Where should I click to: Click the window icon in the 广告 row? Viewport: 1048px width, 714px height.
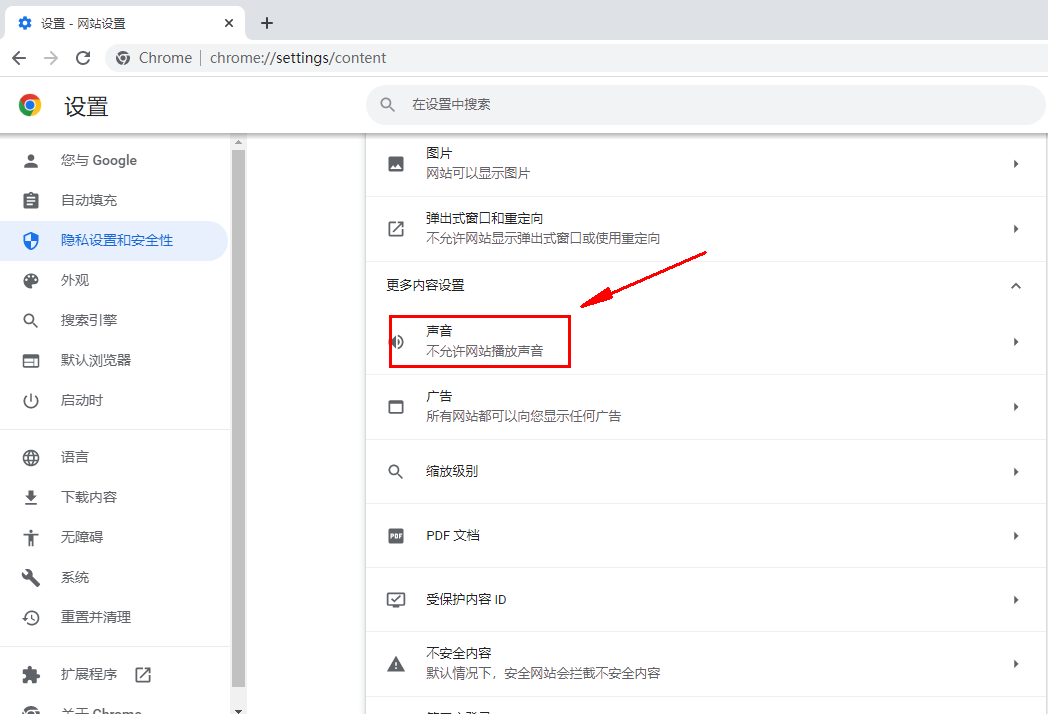coord(396,406)
